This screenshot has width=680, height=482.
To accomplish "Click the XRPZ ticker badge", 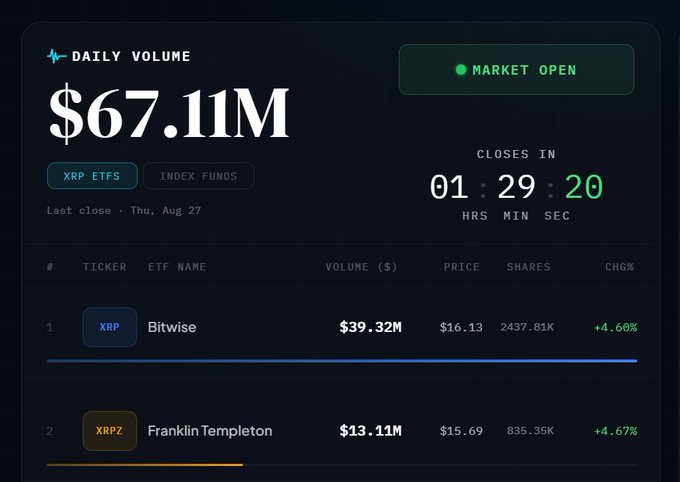I will click(x=110, y=431).
